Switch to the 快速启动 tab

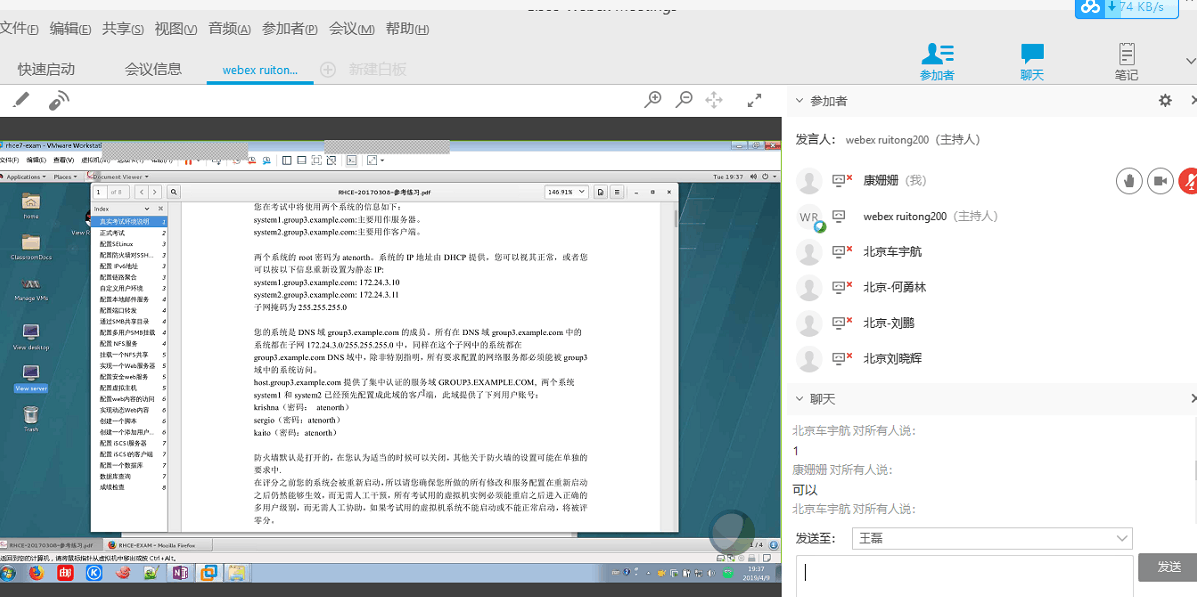[47, 69]
